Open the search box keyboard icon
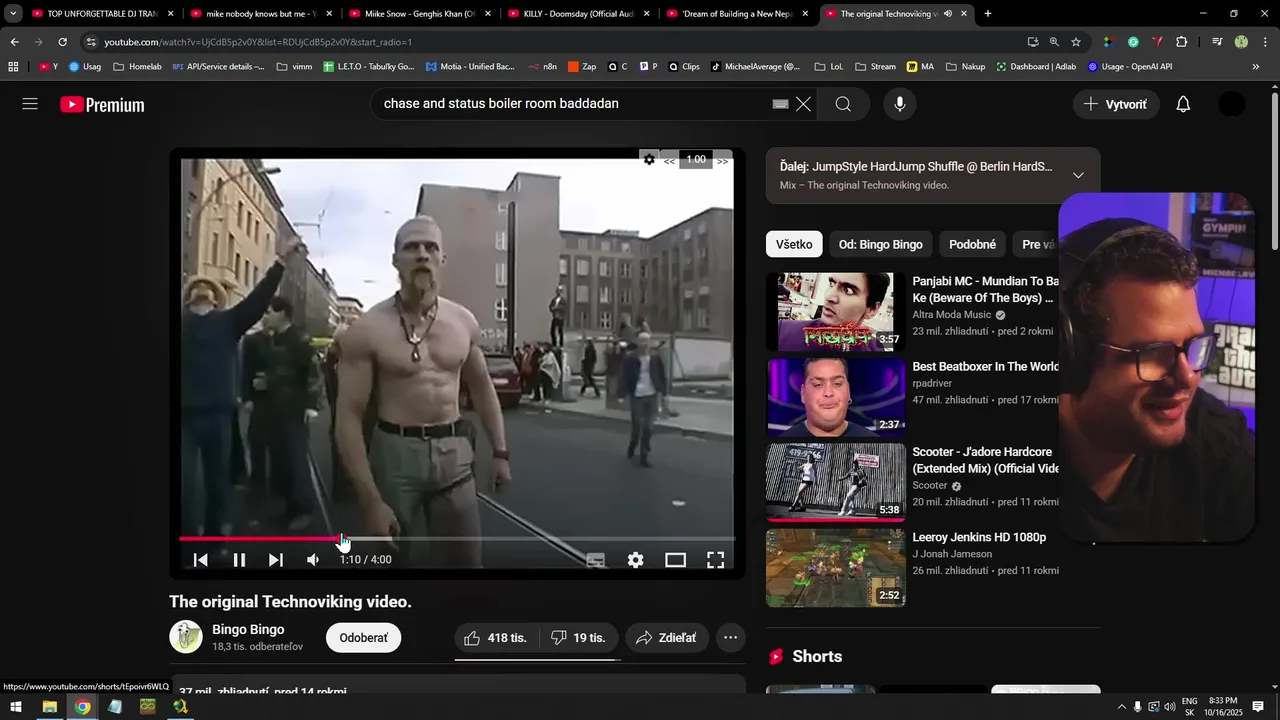Image resolution: width=1280 pixels, height=720 pixels. click(x=781, y=104)
